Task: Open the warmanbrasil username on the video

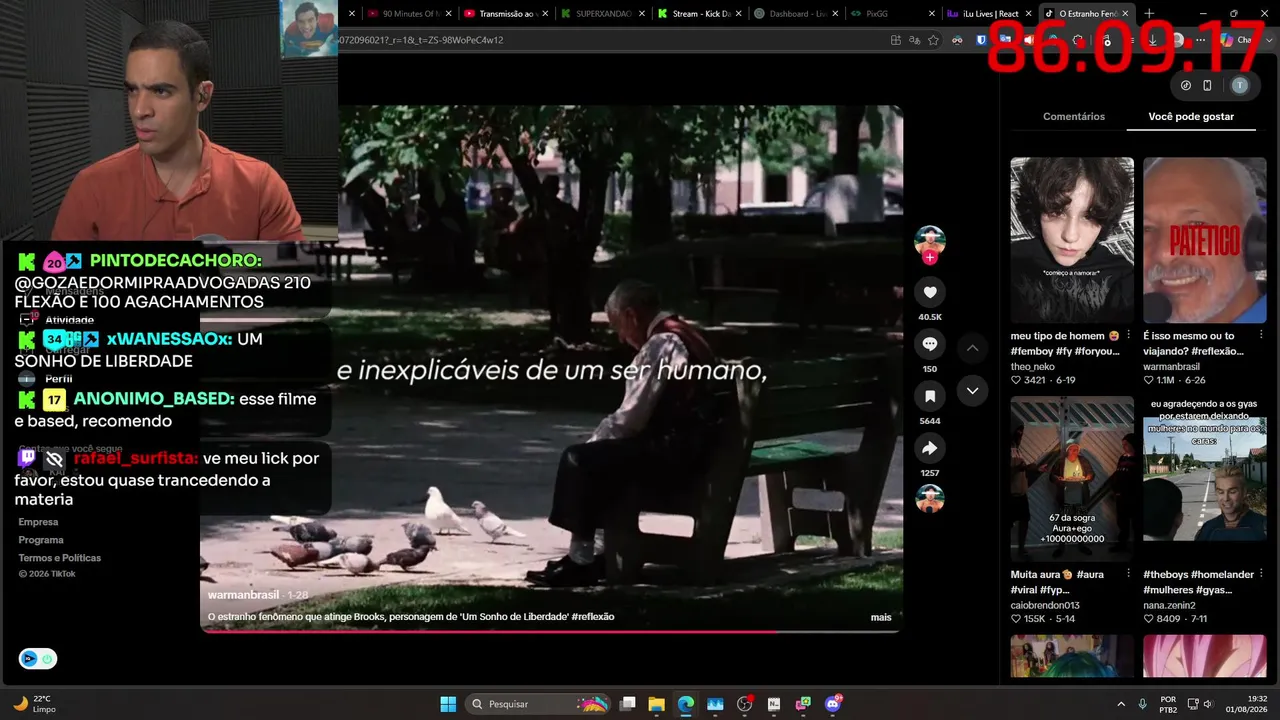Action: point(243,595)
